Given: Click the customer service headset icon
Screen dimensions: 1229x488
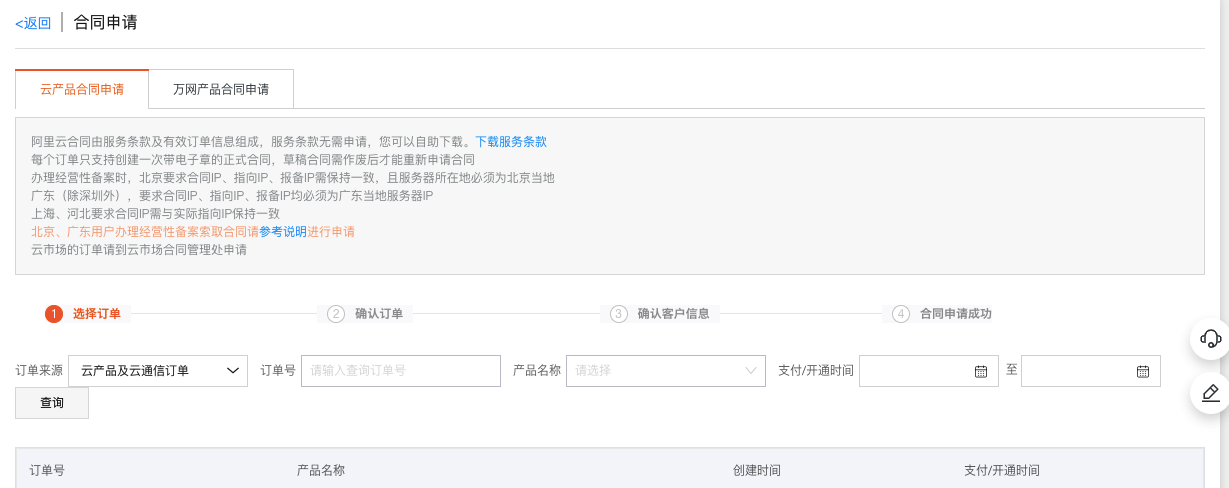Looking at the screenshot, I should pyautogui.click(x=1210, y=338).
